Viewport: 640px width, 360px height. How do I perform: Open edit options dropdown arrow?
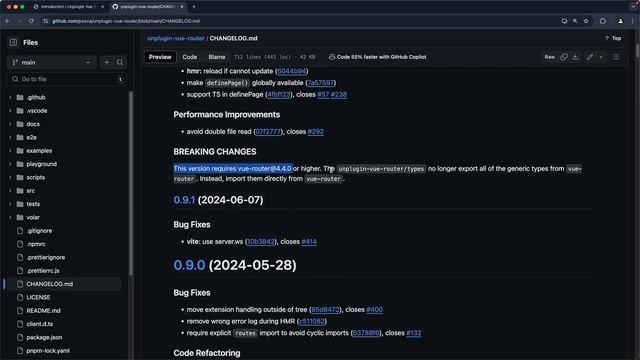coord(601,57)
